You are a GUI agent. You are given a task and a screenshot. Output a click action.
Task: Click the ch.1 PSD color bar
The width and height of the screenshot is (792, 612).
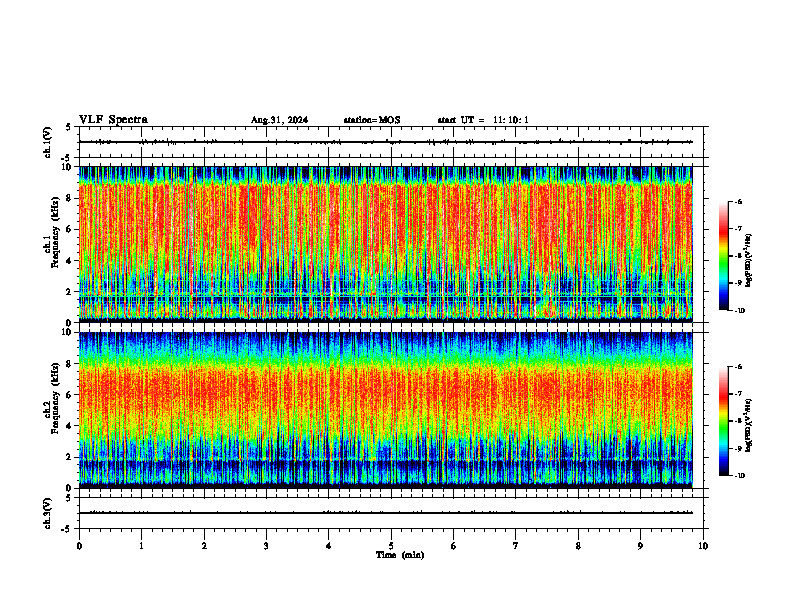723,256
